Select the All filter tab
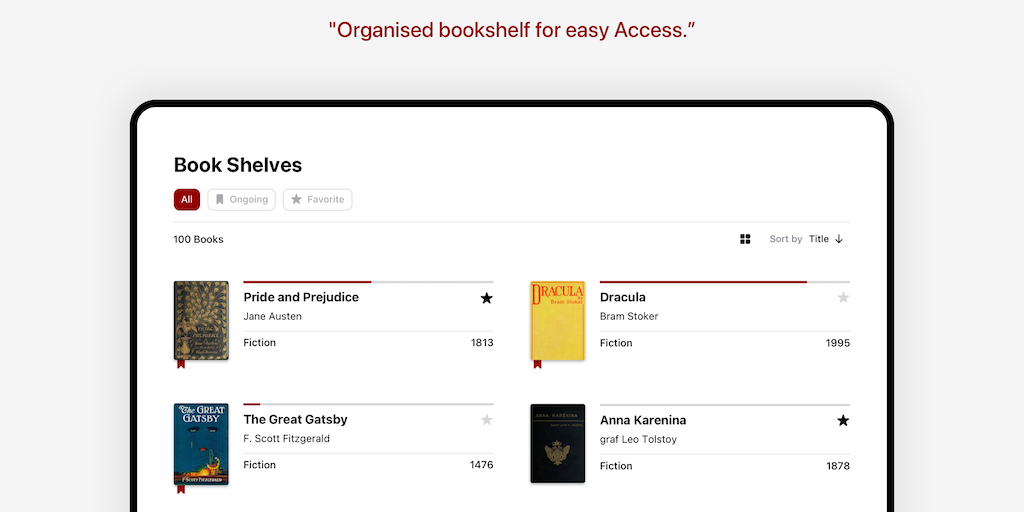Image resolution: width=1024 pixels, height=512 pixels. 187,200
